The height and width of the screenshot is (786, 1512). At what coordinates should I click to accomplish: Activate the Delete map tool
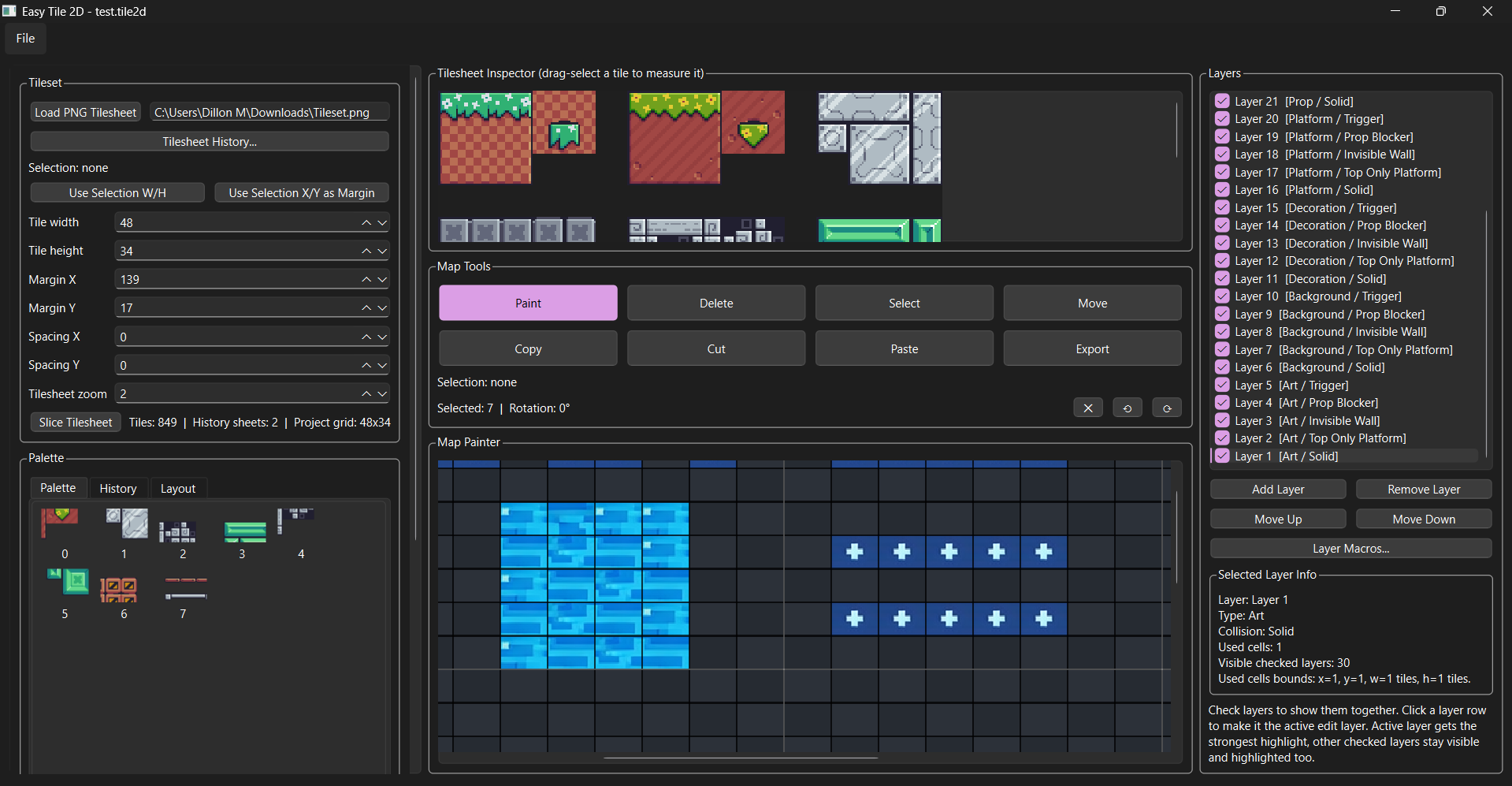point(716,304)
